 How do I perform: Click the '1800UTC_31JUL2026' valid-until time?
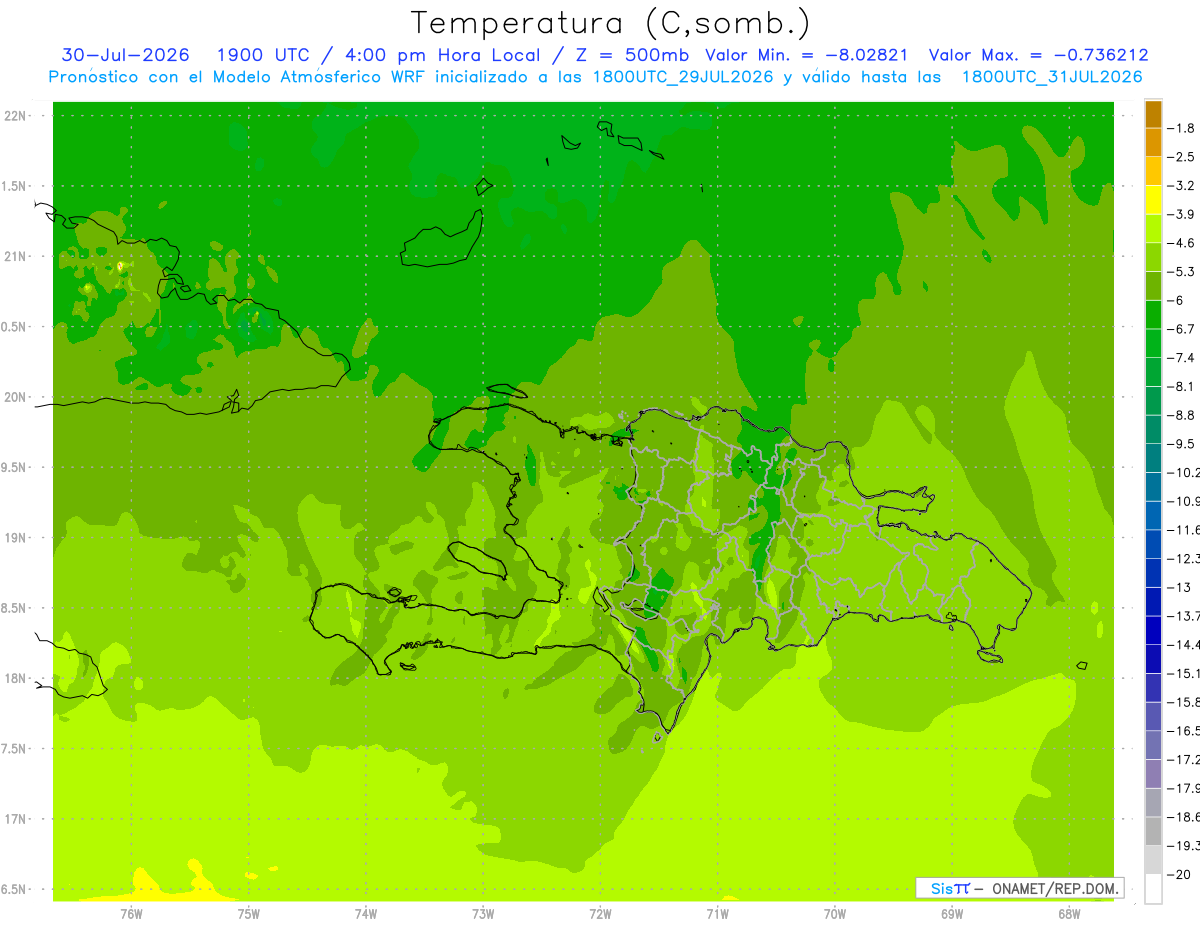[x=1052, y=77]
